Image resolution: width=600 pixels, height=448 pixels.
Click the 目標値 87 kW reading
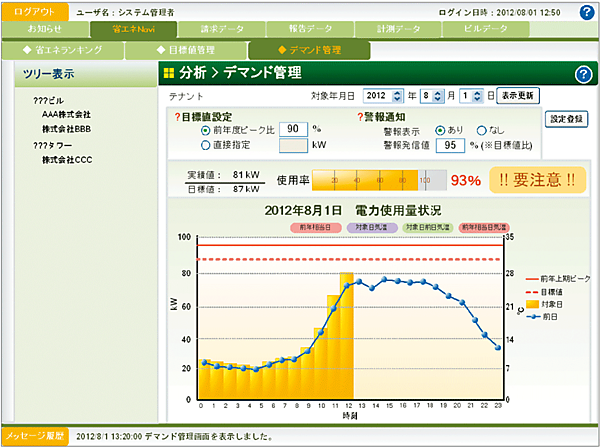tap(223, 189)
